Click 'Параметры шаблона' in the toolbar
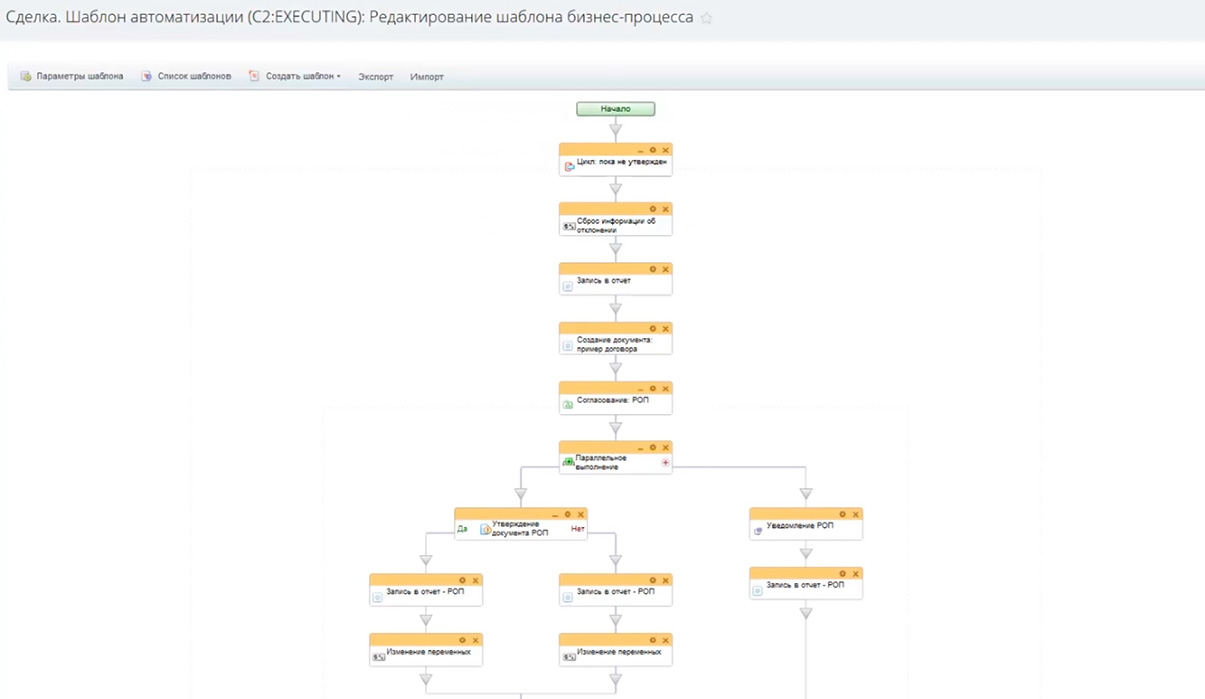 point(72,77)
